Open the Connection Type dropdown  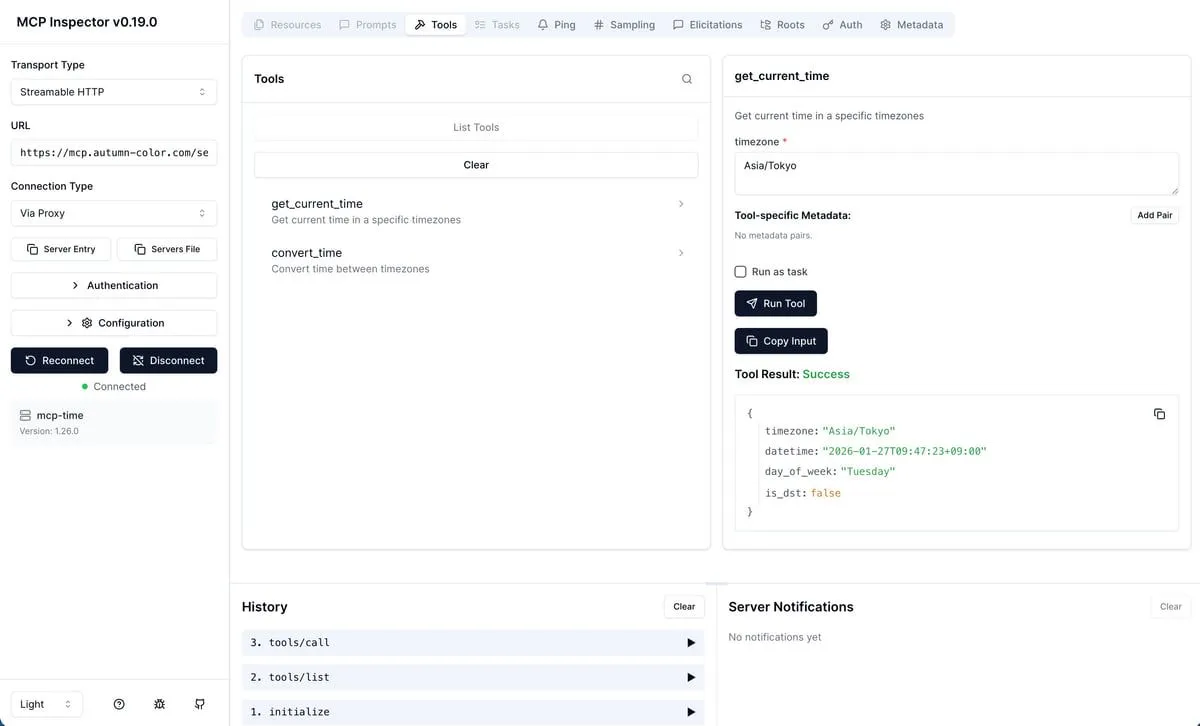113,213
